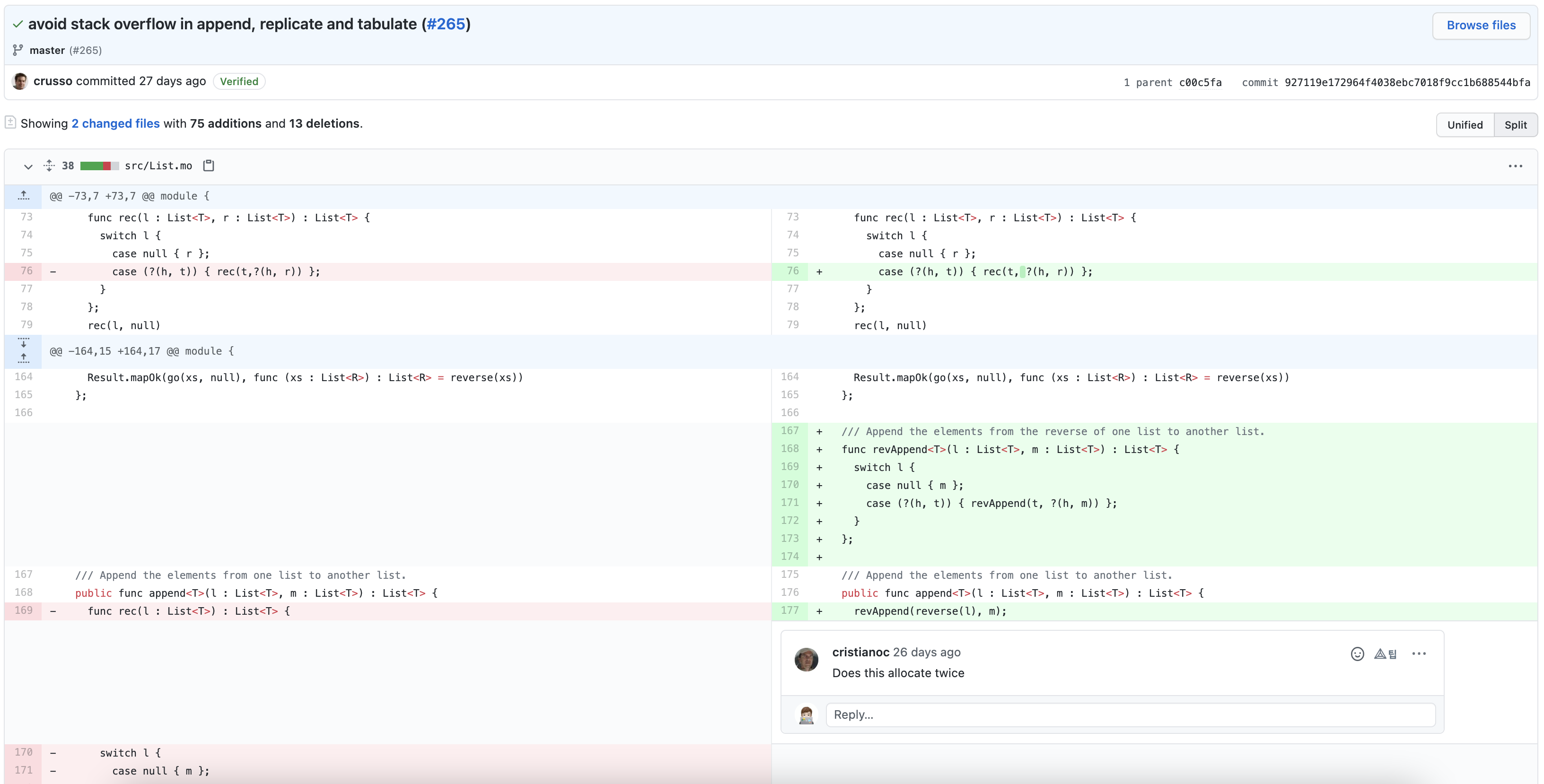Open pull request #265 link in title
Screen dimensions: 1544x784
coord(445,24)
